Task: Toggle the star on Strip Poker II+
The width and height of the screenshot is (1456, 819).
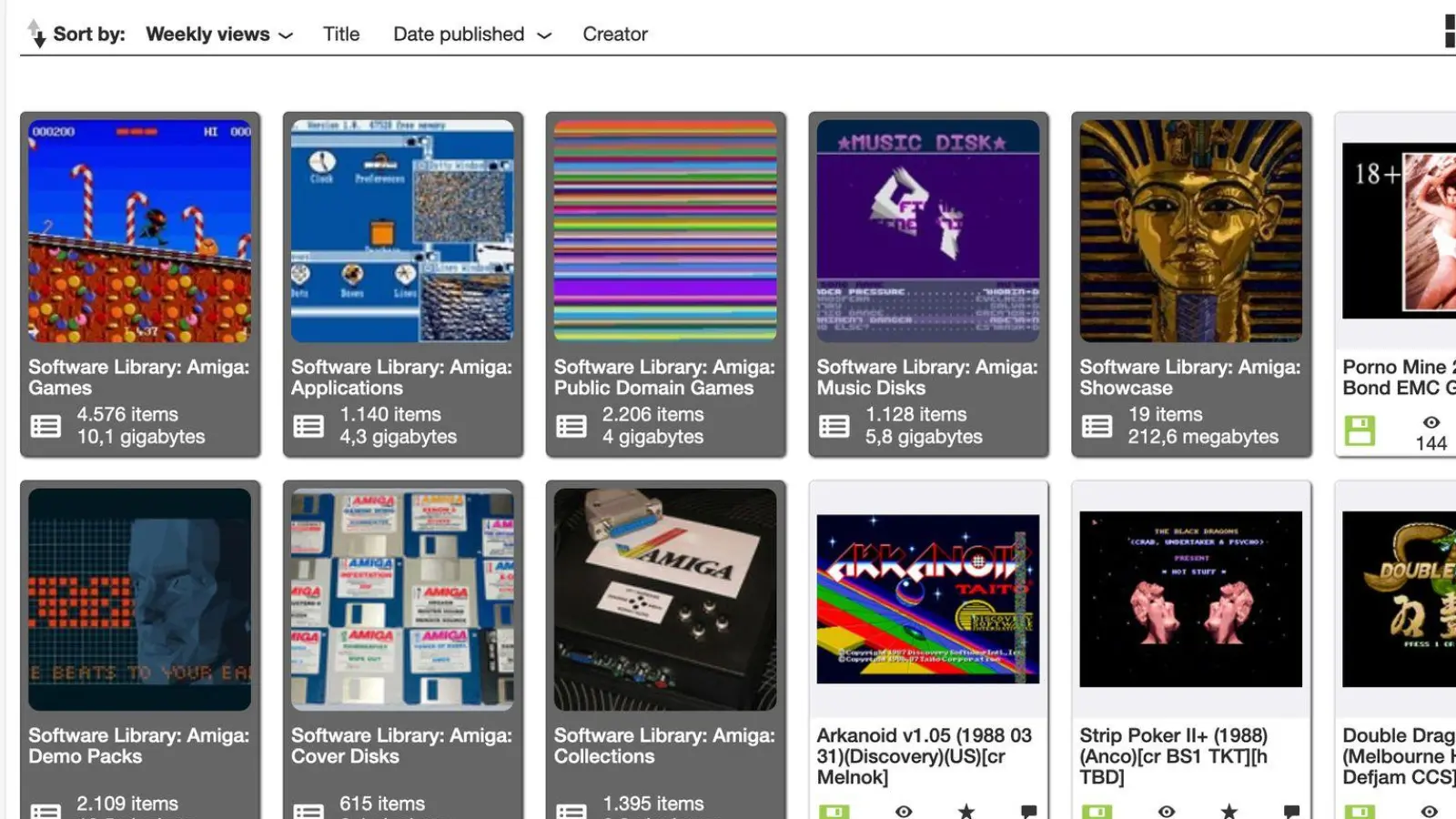Action: coord(1229,811)
